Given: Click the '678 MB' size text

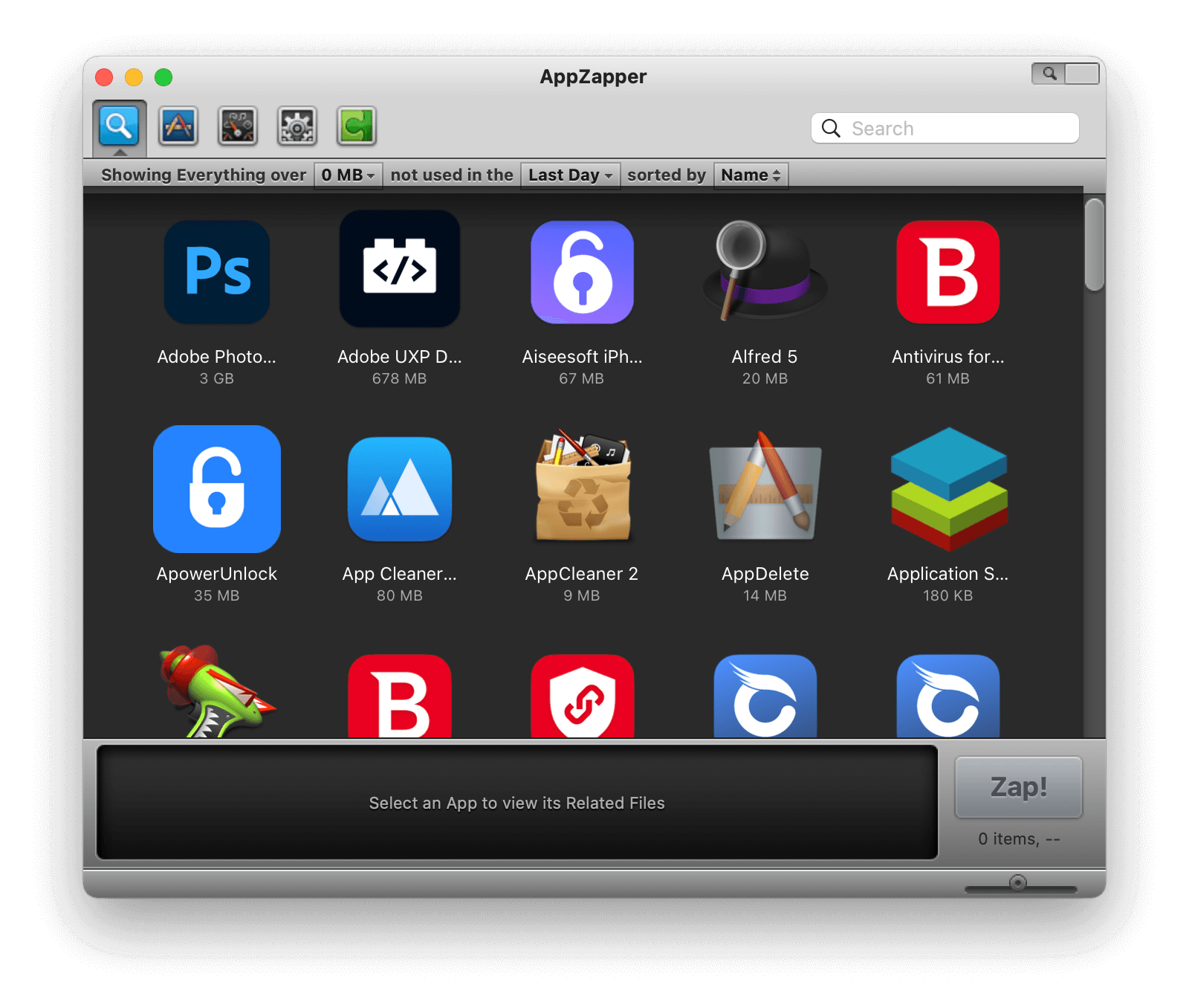Looking at the screenshot, I should (x=400, y=378).
